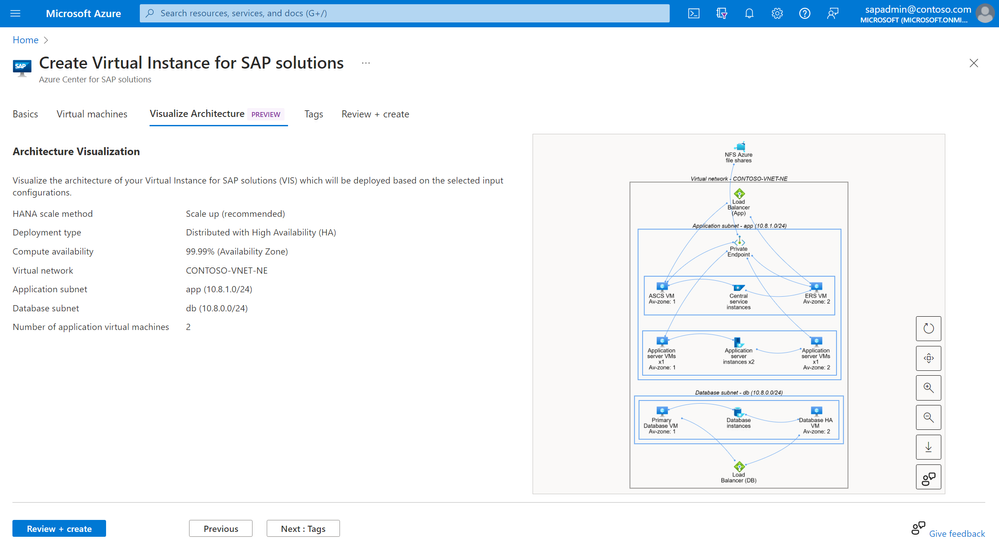Click the Database subnet label in diagram
The width and height of the screenshot is (999, 553).
point(739,392)
